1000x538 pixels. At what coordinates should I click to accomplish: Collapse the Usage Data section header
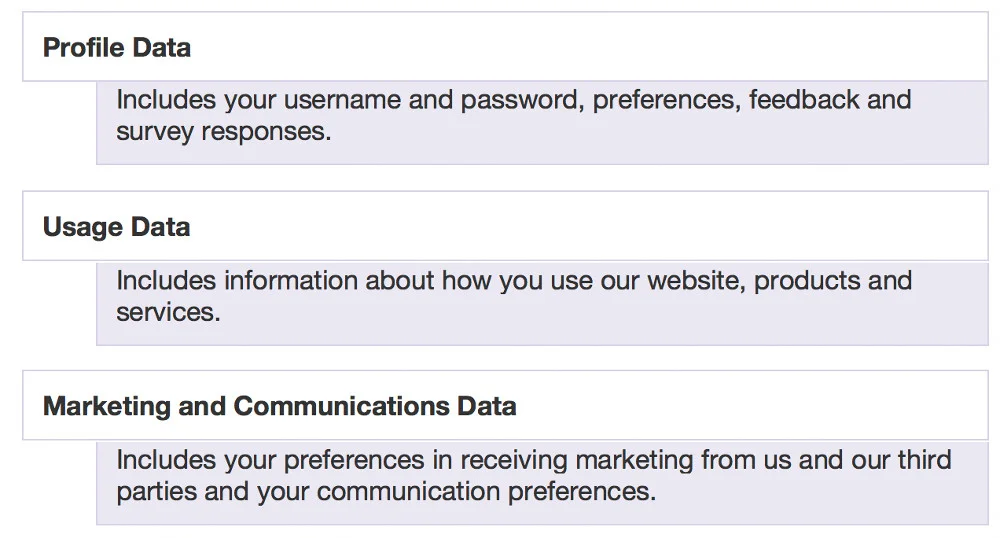coord(505,226)
